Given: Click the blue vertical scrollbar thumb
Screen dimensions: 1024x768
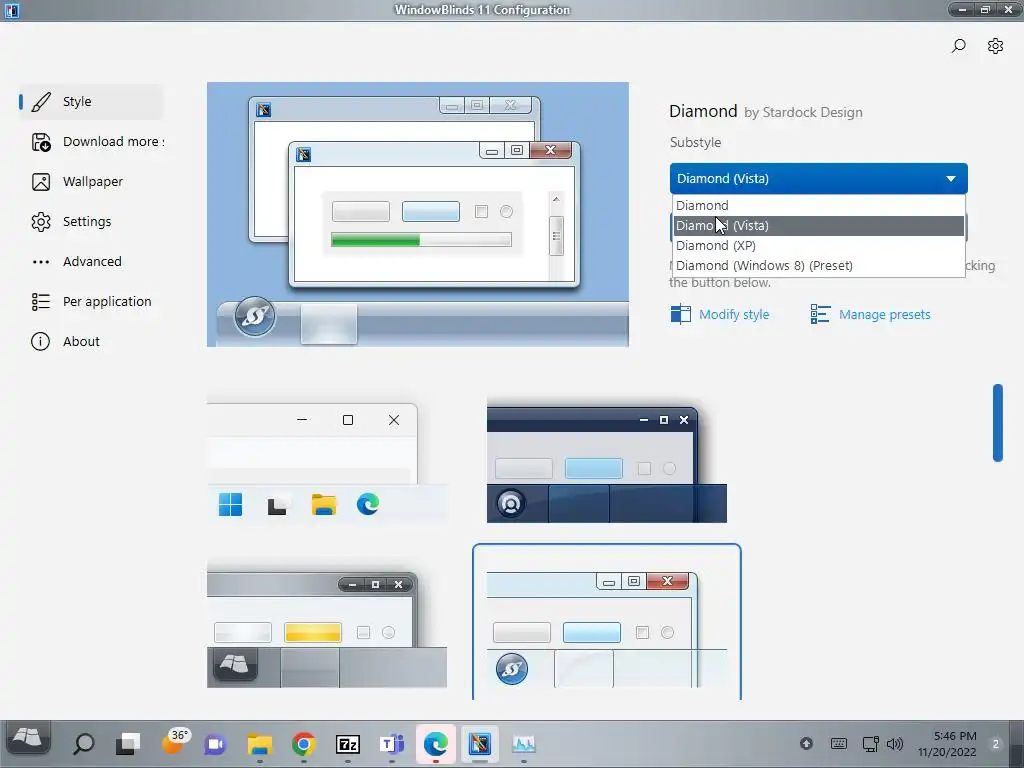Looking at the screenshot, I should coord(997,423).
